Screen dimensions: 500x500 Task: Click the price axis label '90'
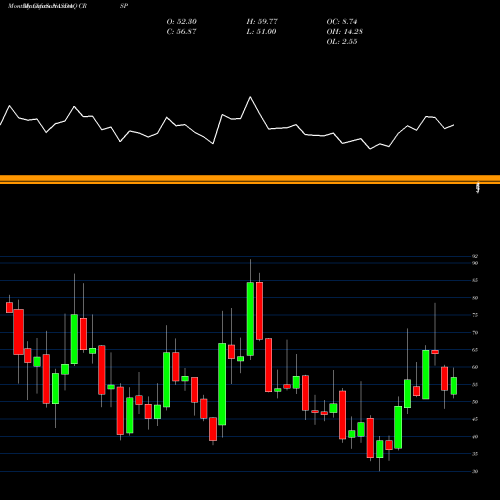(x=475, y=263)
